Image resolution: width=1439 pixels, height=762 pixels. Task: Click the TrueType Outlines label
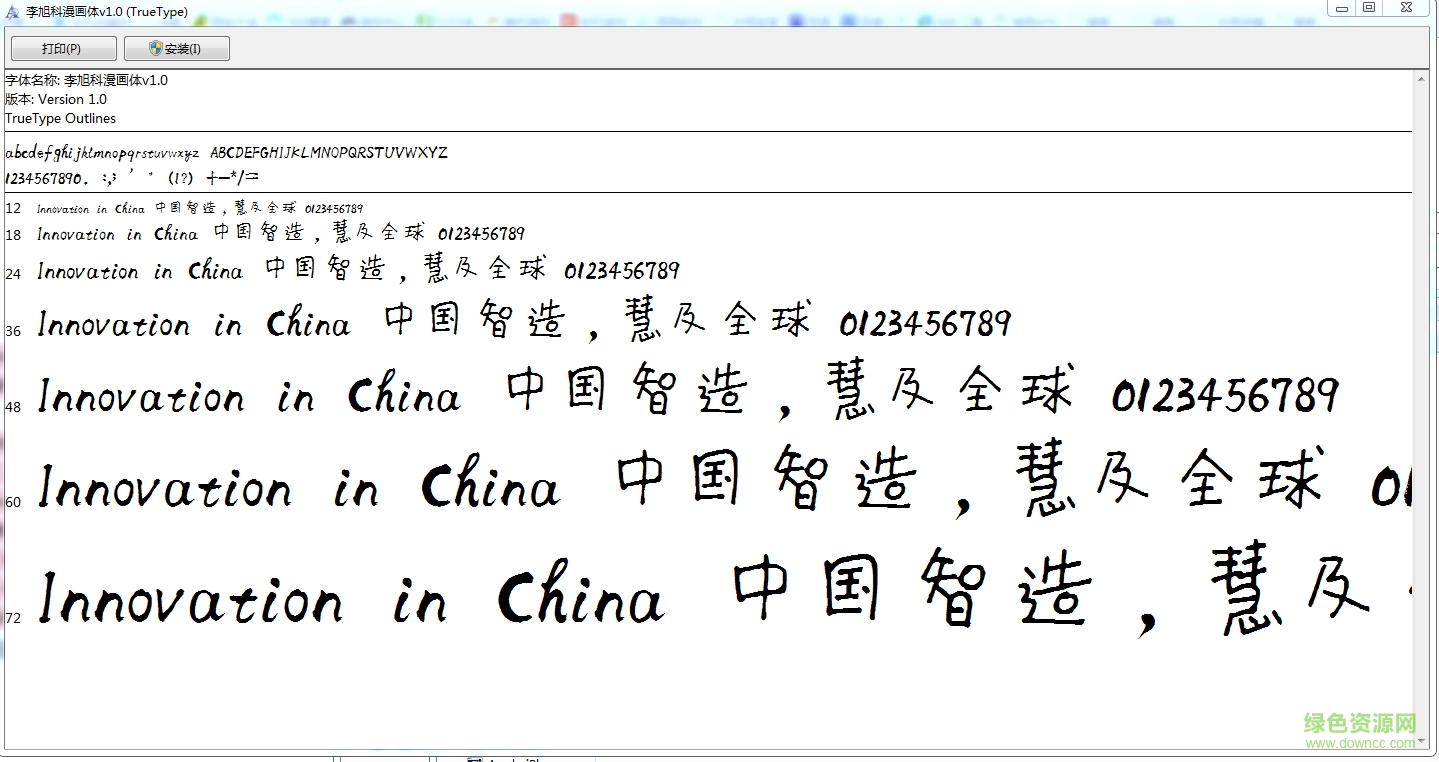(x=60, y=118)
